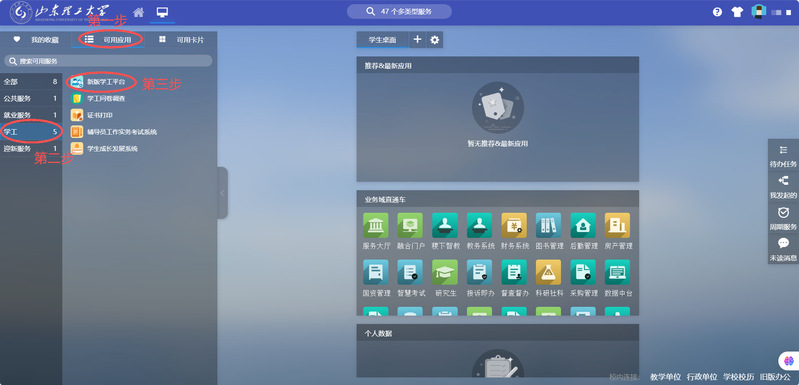Launch the 财务系统 icon
799x385 pixels.
514,225
